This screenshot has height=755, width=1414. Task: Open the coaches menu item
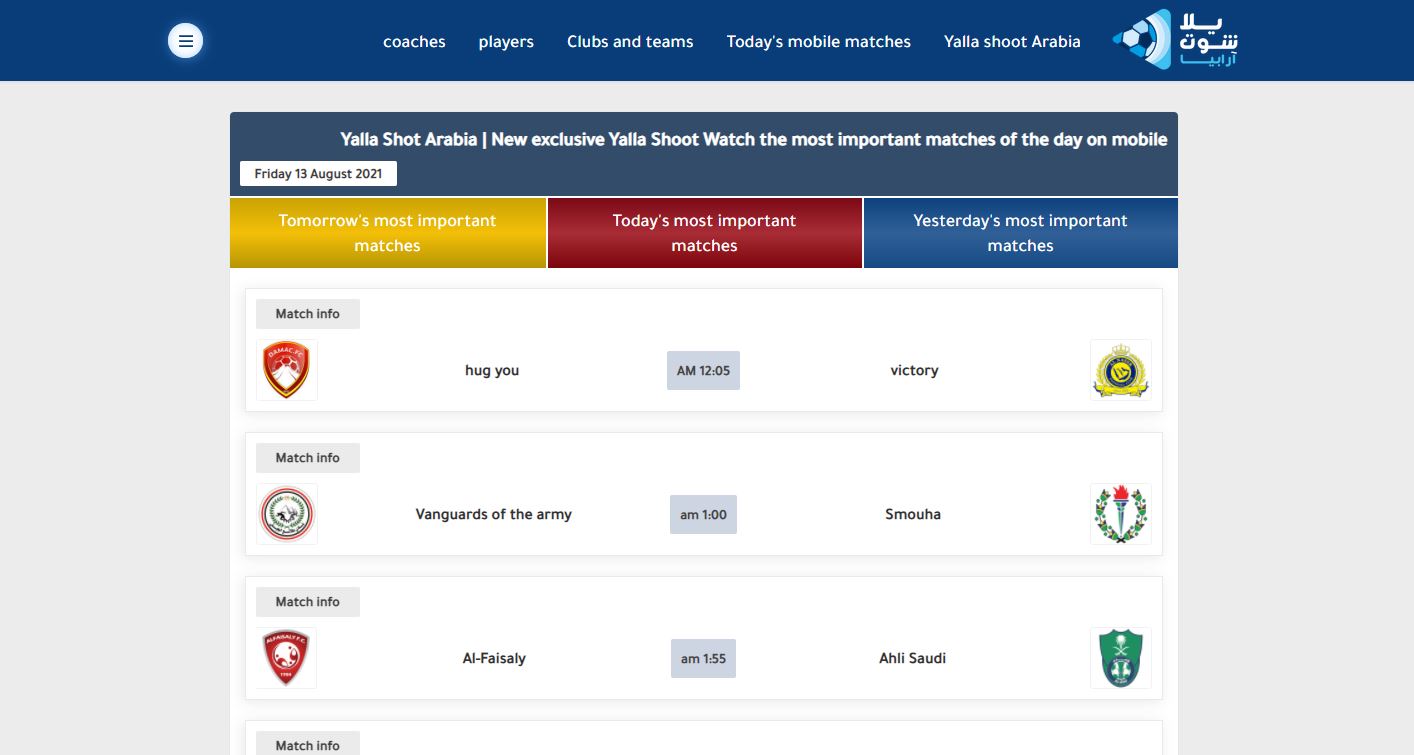point(414,42)
